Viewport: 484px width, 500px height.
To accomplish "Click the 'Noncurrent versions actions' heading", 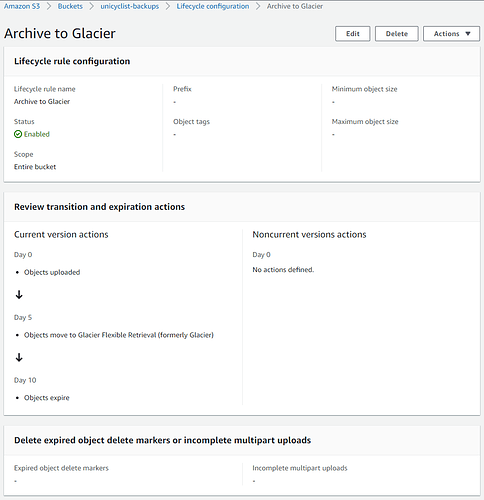I will click(x=309, y=234).
